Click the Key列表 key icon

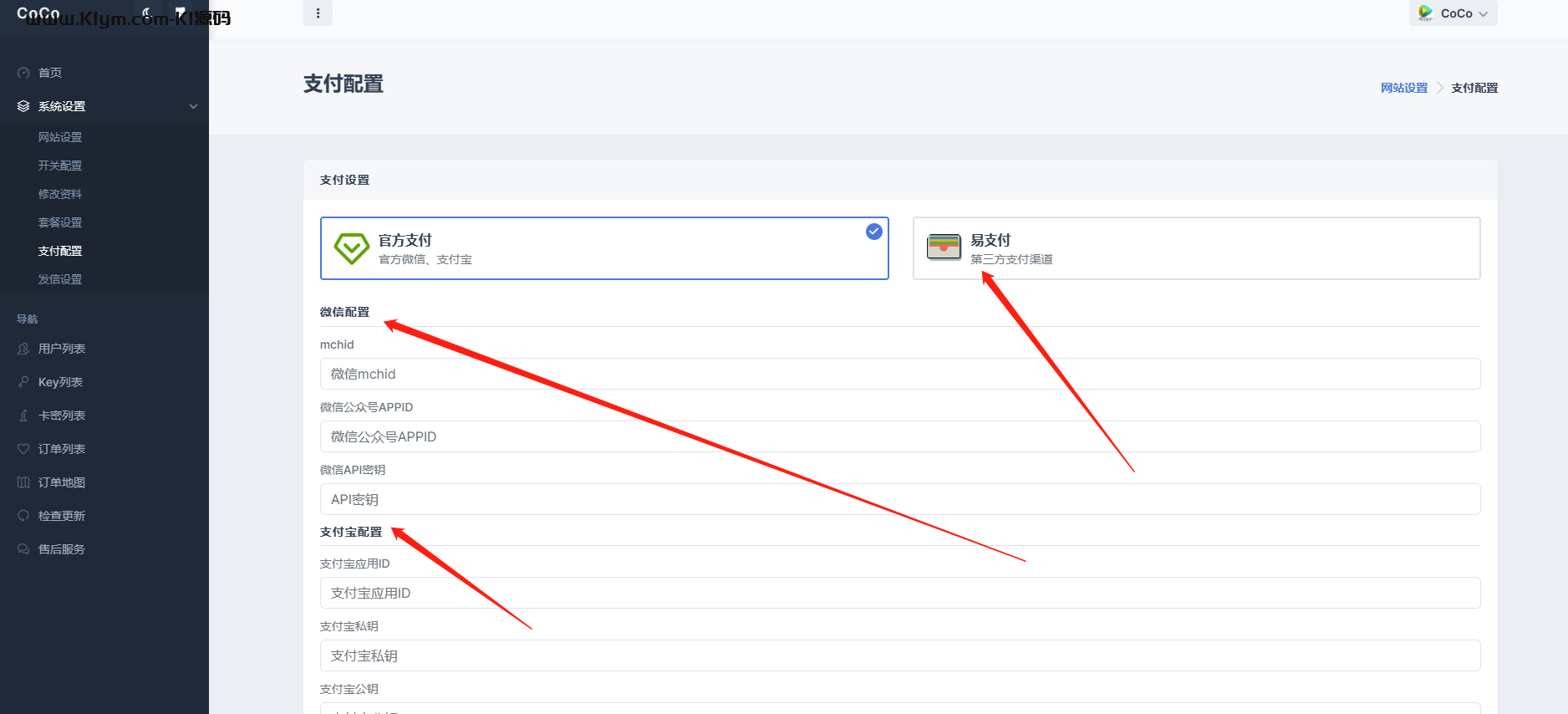pos(23,382)
